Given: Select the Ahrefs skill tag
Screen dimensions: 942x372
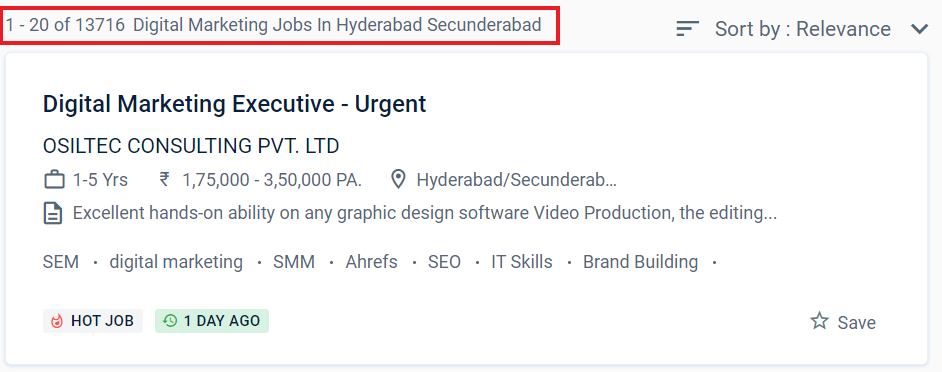Looking at the screenshot, I should tap(371, 262).
